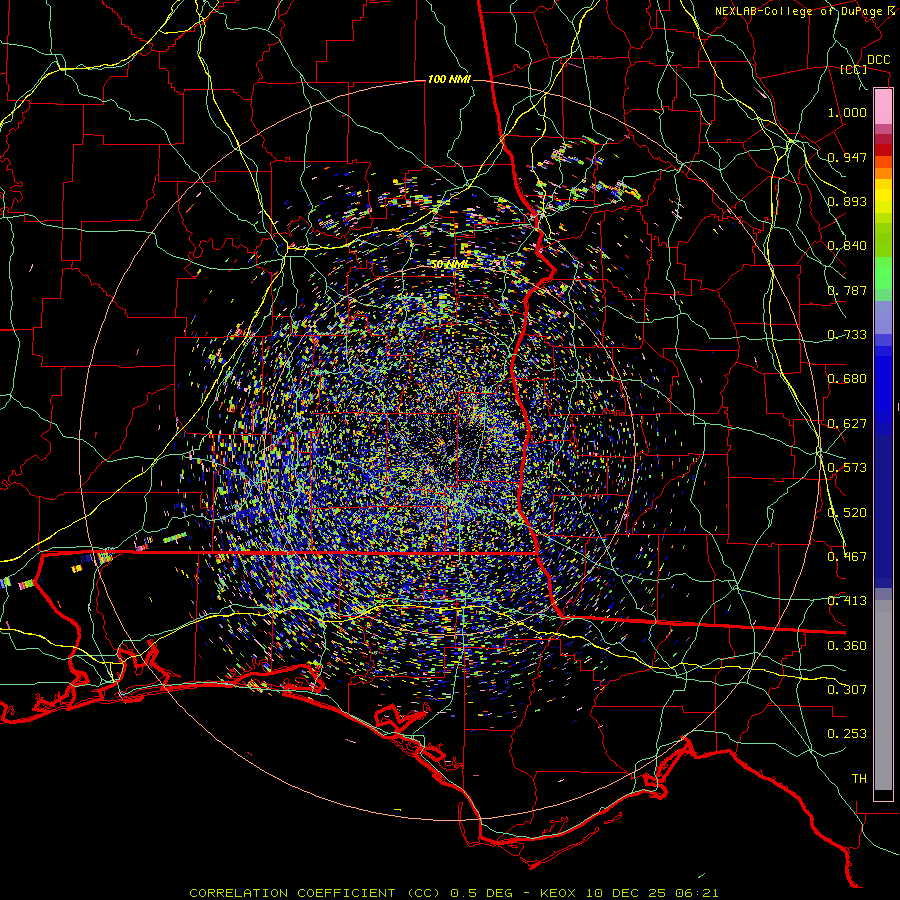The height and width of the screenshot is (900, 900).
Task: Click the Correlation Coefficient caption at the bottom
Action: pyautogui.click(x=453, y=893)
